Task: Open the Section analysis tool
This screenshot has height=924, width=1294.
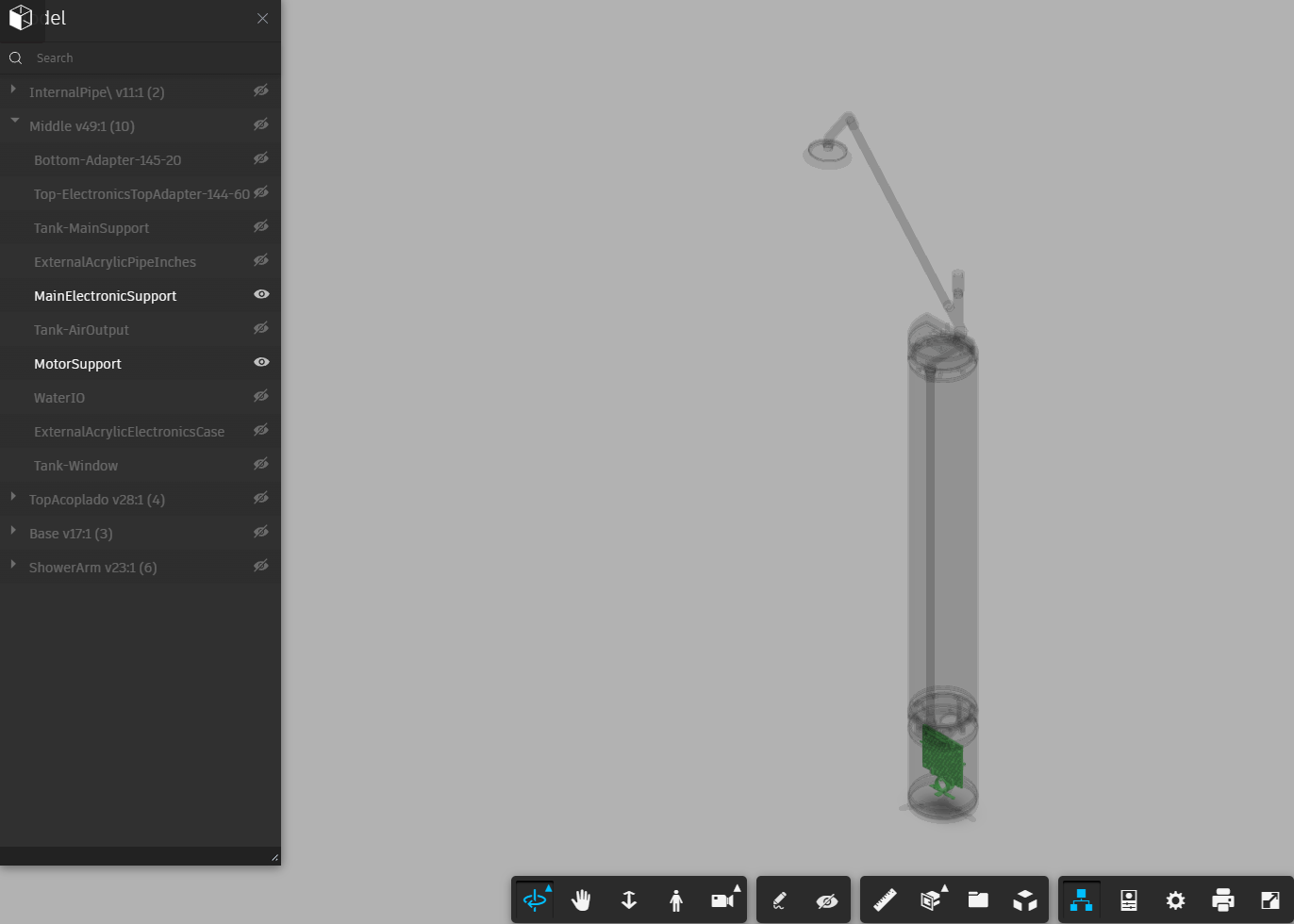Action: pyautogui.click(x=931, y=900)
